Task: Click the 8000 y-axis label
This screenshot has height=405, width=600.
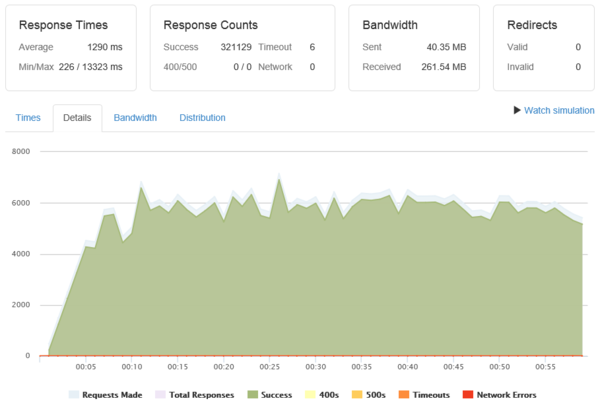Action: coord(21,151)
